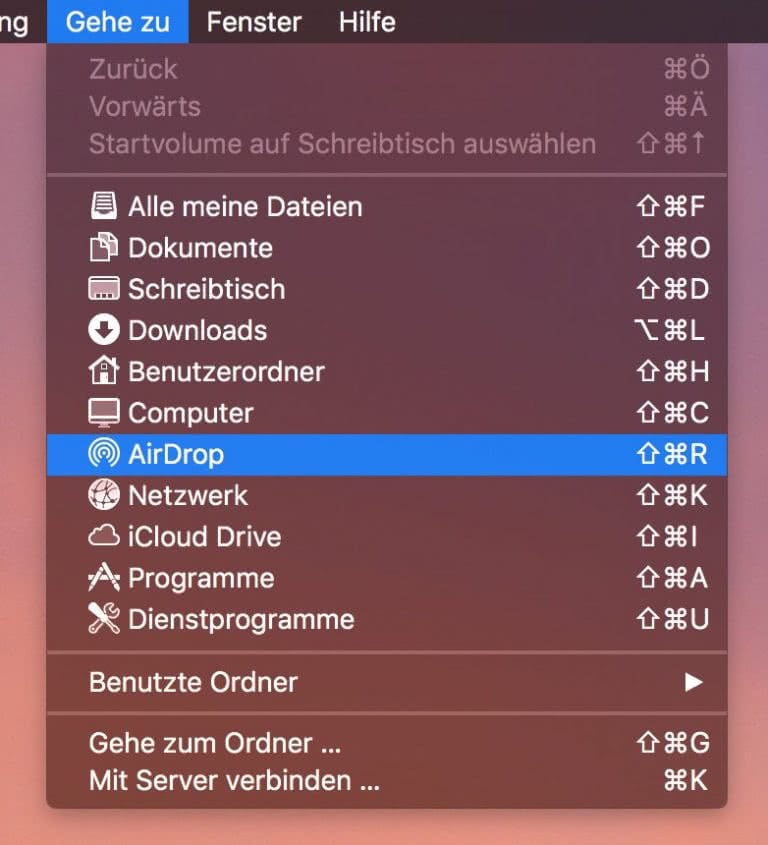Select the iCloud Drive cloud icon

coord(103,537)
